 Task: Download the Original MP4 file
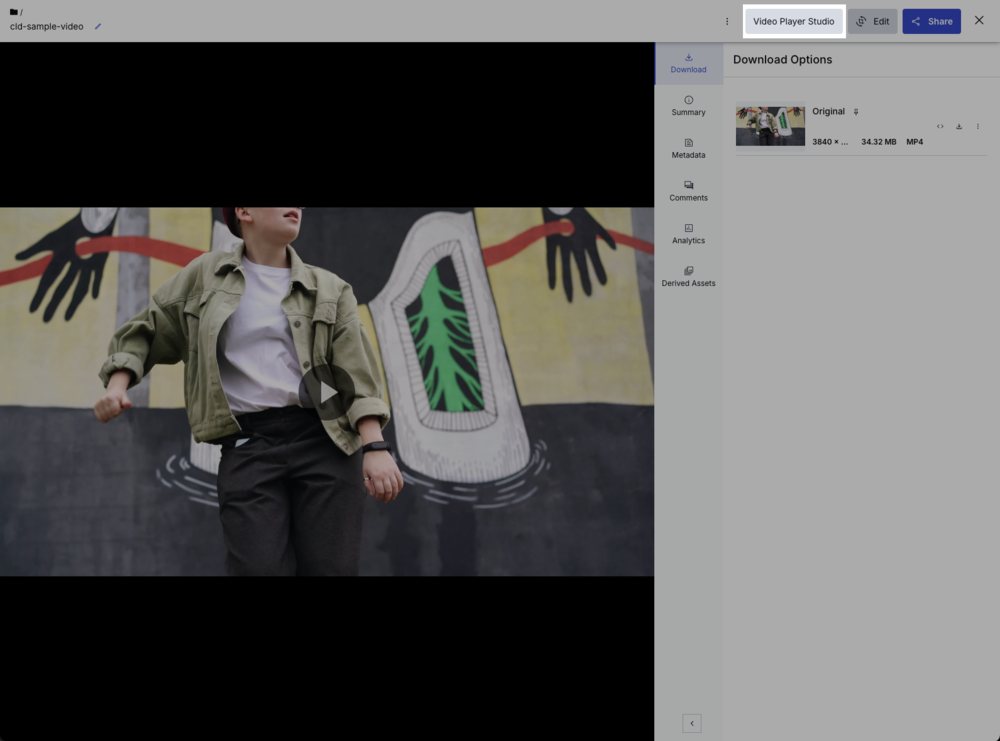[959, 126]
